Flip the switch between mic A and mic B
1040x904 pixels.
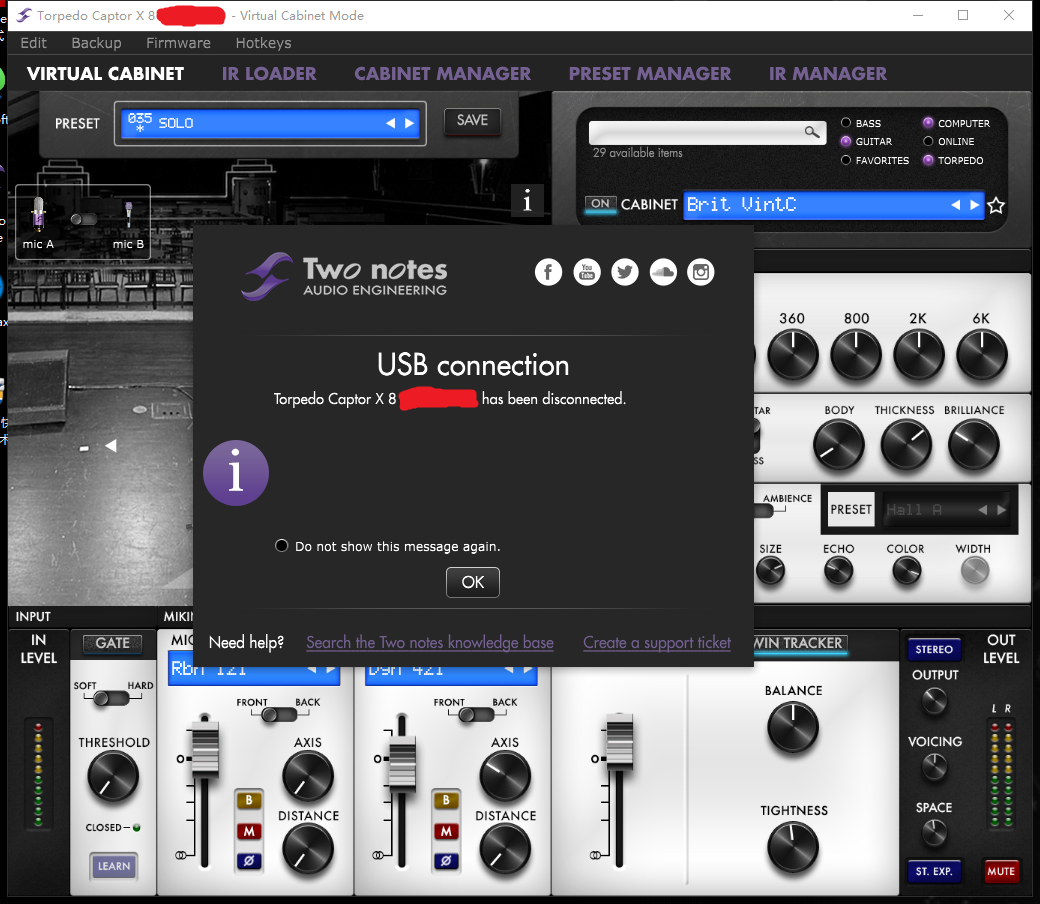coord(84,219)
